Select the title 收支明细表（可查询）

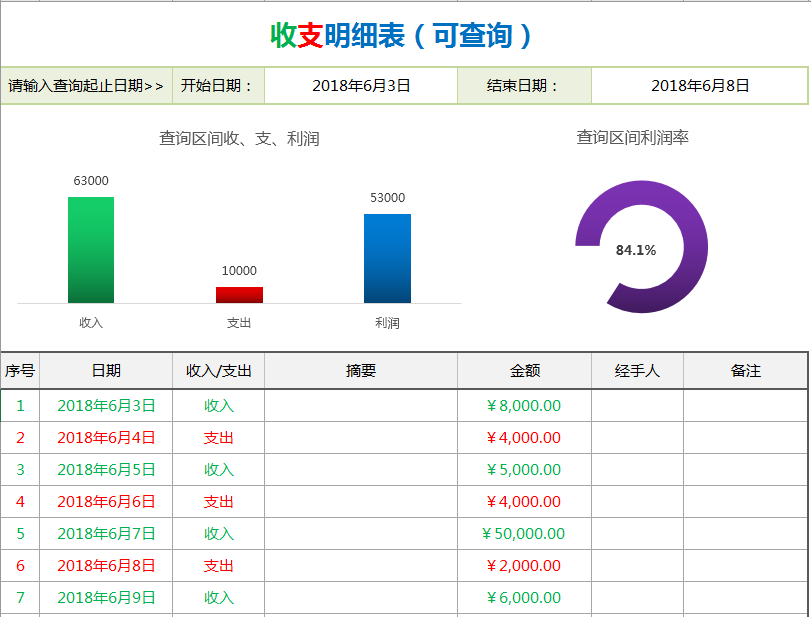coord(401,35)
